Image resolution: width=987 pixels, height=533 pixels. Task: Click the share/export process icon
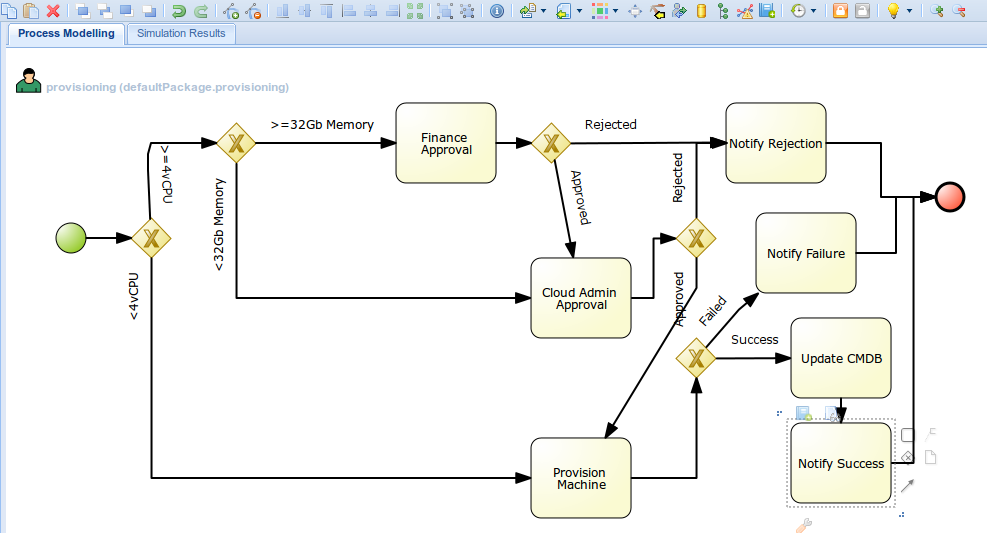[x=527, y=10]
